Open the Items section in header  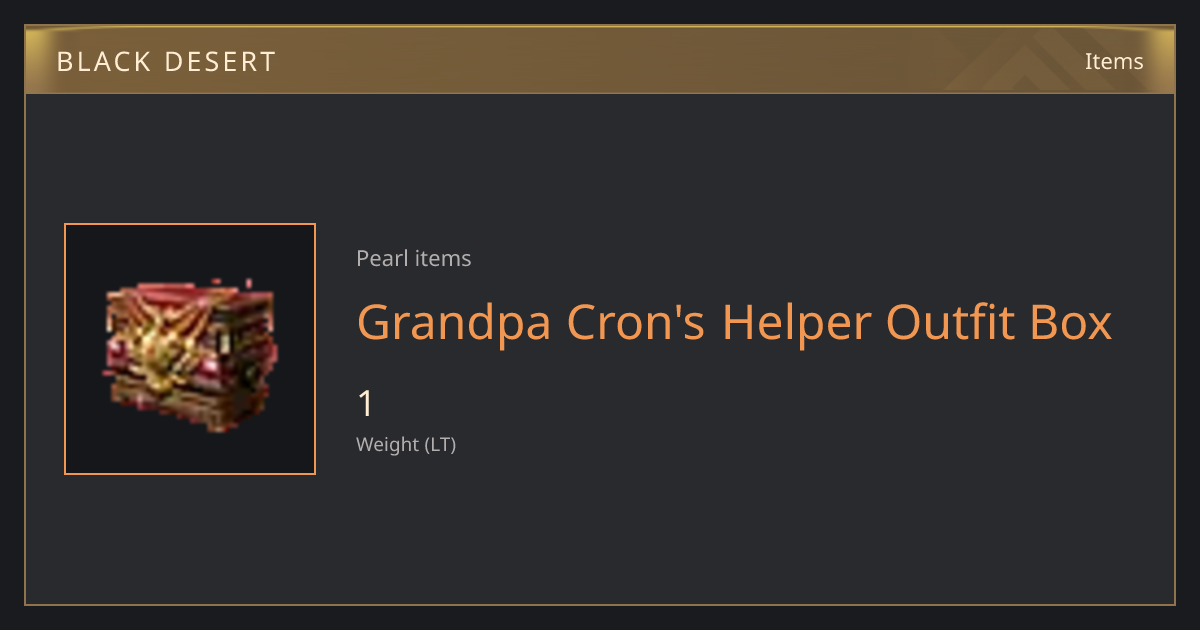click(x=1114, y=61)
